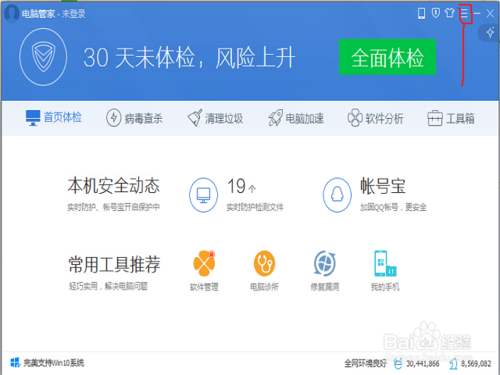Click the 轻巧实用，解决电脑问题 subtitle
Viewport: 500px width, 375px height.
[108, 286]
